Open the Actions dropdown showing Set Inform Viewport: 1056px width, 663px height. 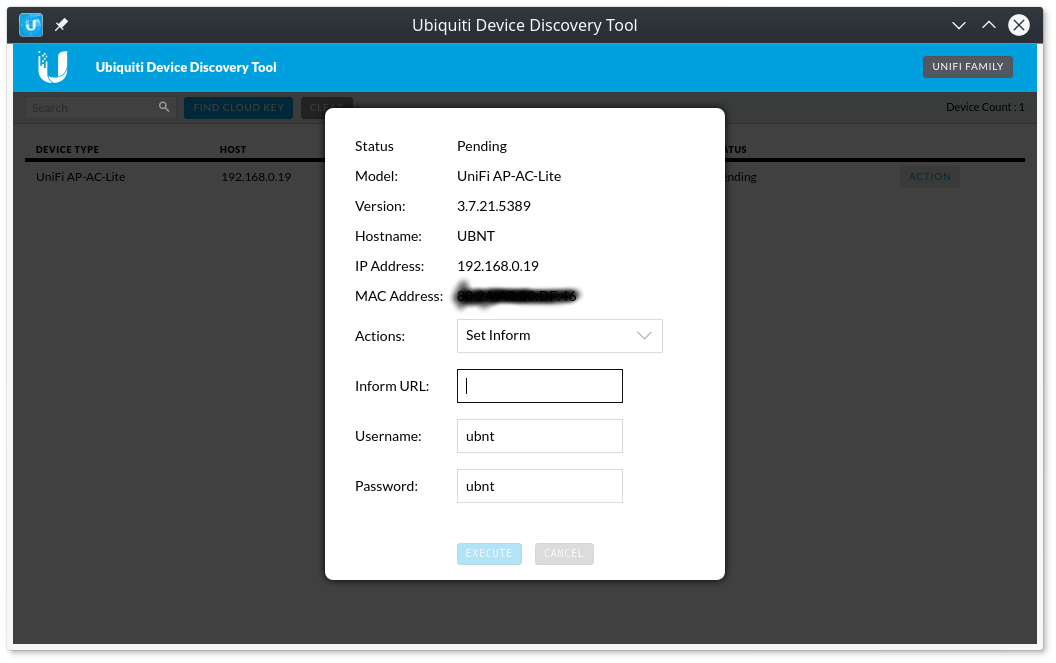point(559,336)
